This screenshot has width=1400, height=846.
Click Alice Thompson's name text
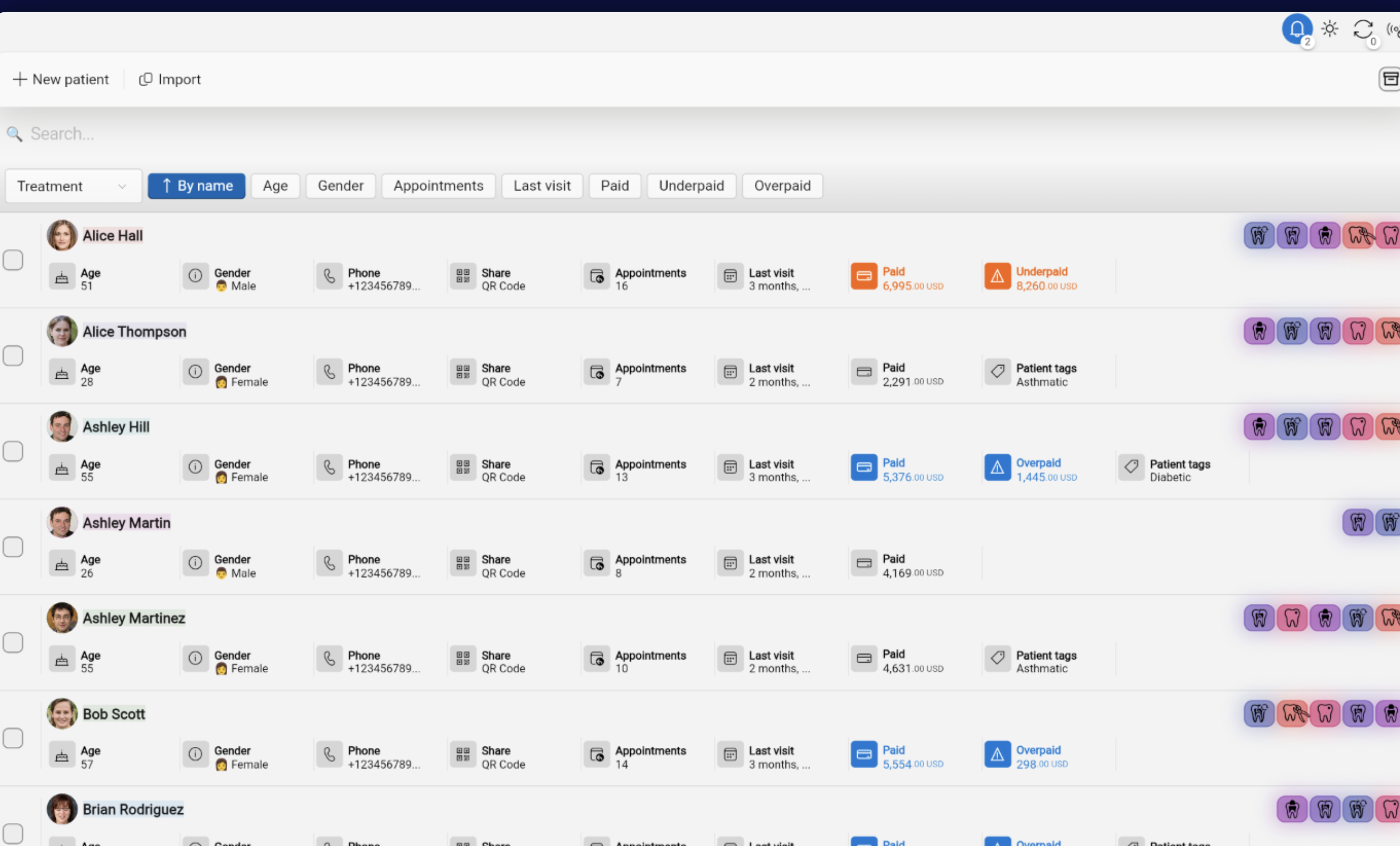point(134,331)
